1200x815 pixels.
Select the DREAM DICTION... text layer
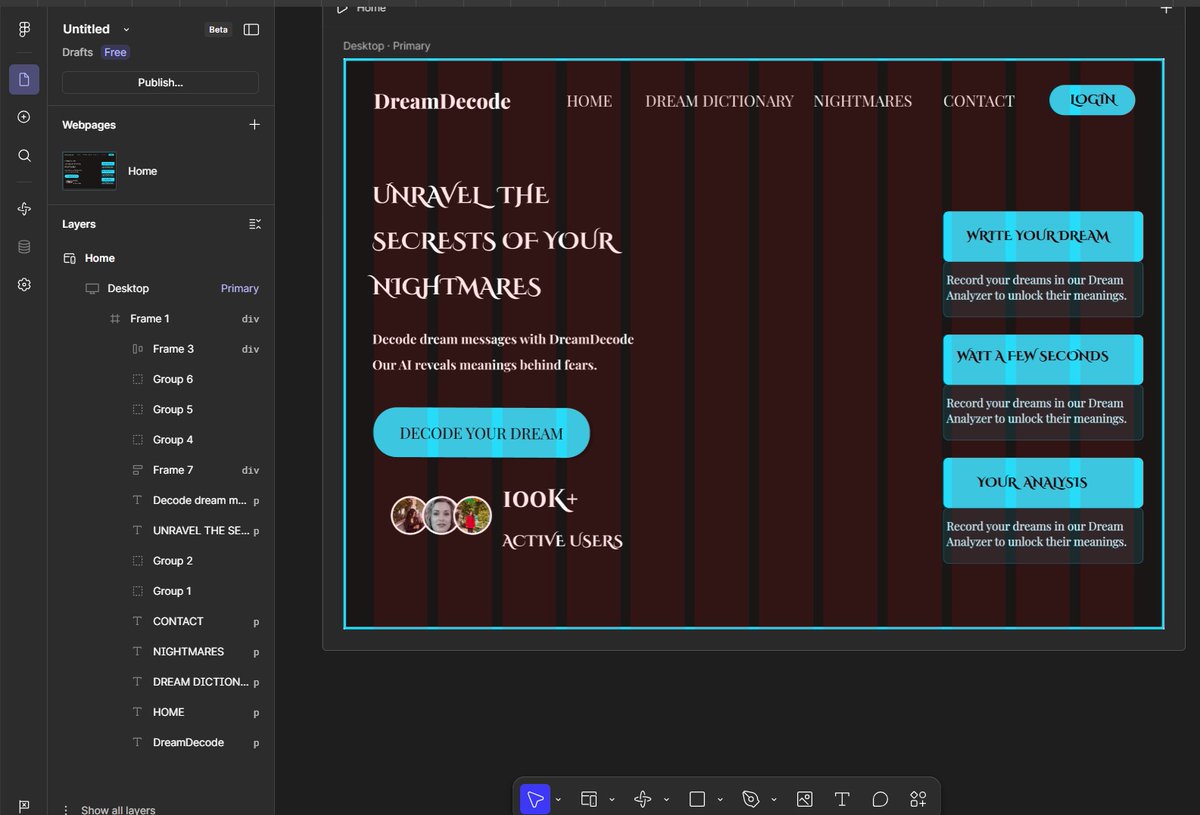tap(160, 681)
